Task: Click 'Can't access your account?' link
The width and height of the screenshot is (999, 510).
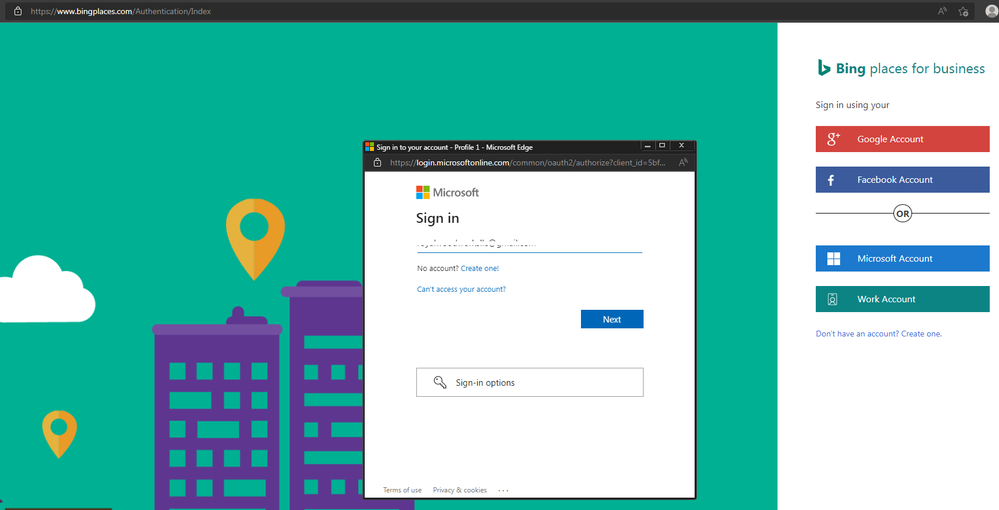Action: 461,289
